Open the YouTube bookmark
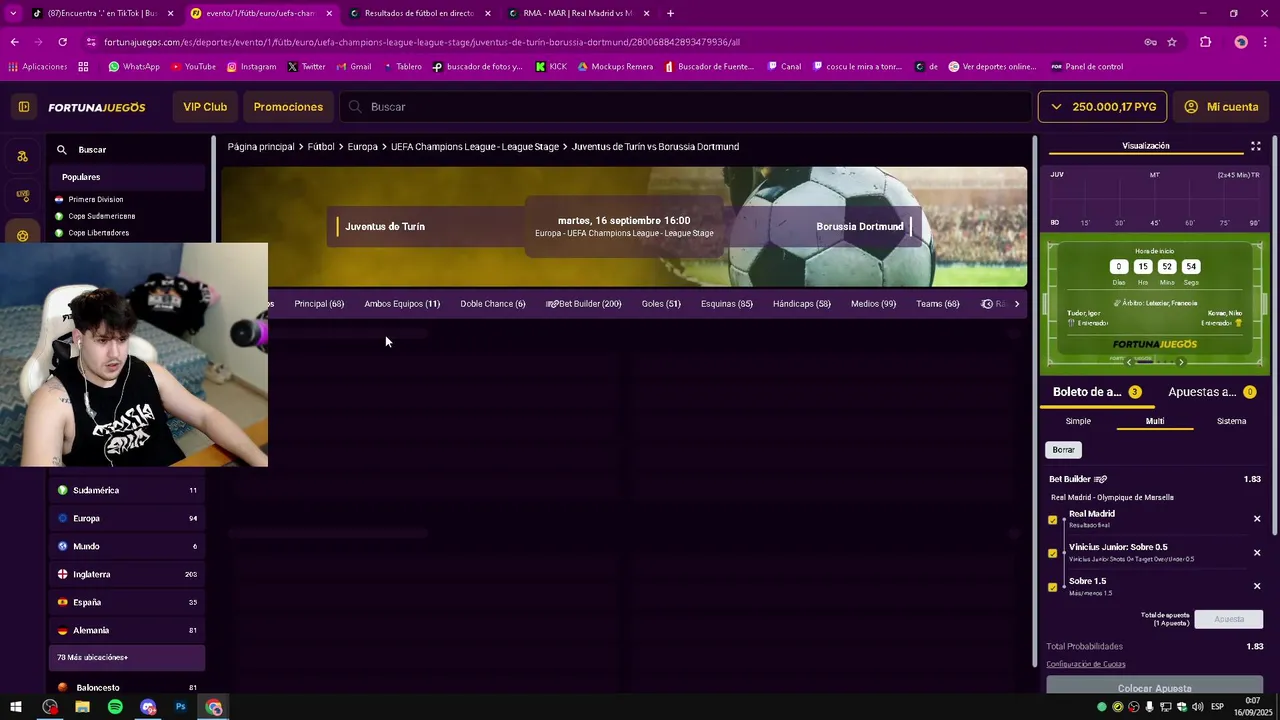The height and width of the screenshot is (720, 1280). click(x=193, y=67)
